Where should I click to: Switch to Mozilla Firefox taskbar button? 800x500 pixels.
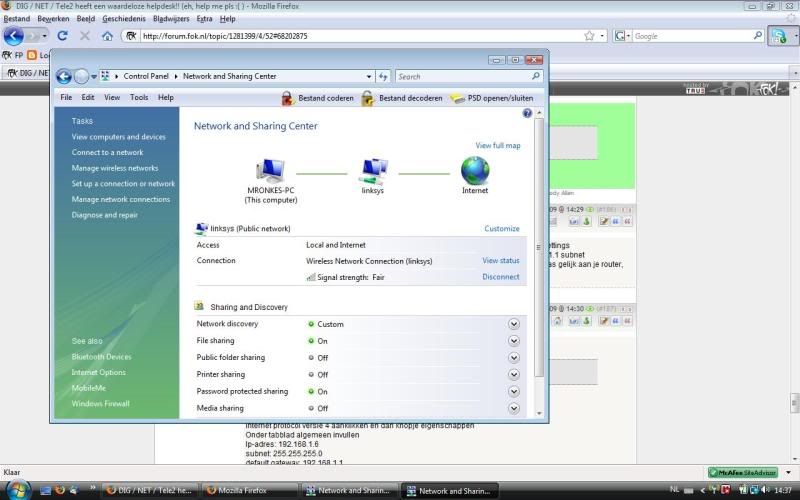tap(250, 491)
